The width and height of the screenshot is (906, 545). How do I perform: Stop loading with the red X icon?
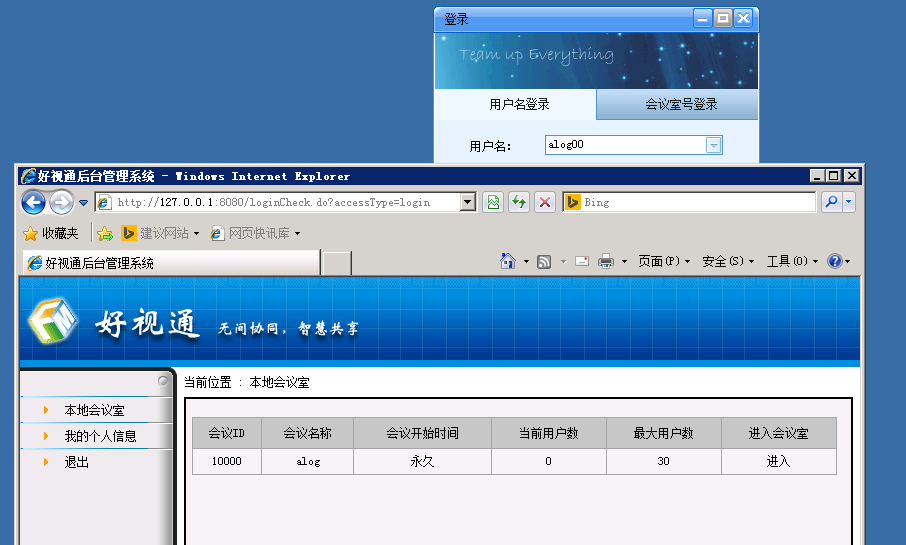click(x=545, y=202)
